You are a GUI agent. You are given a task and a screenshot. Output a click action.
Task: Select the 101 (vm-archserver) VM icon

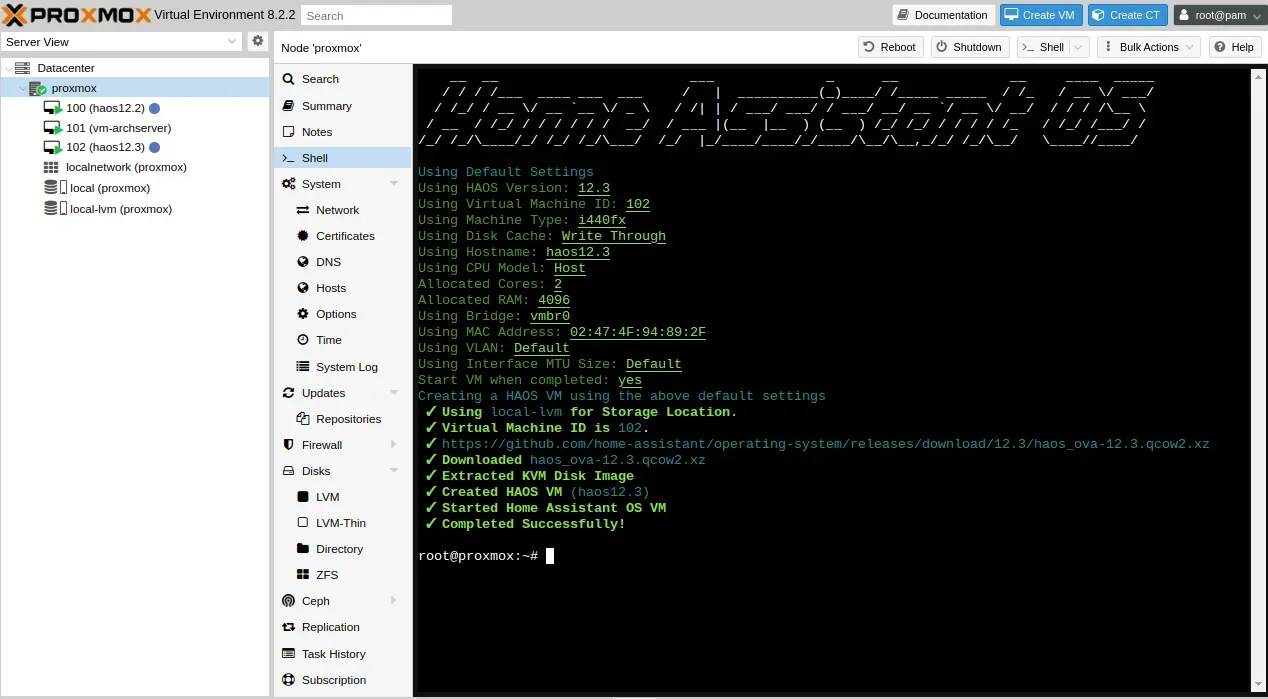tap(53, 128)
